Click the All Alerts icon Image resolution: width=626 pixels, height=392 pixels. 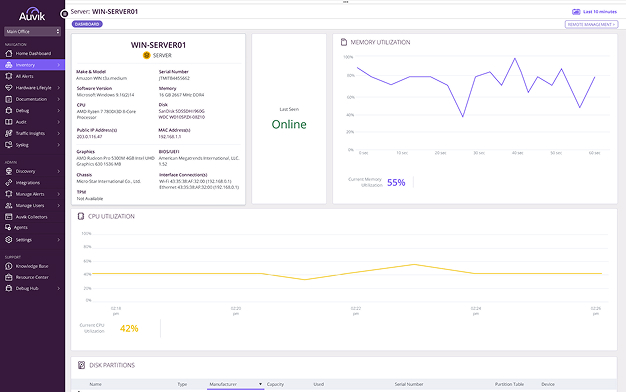8,76
